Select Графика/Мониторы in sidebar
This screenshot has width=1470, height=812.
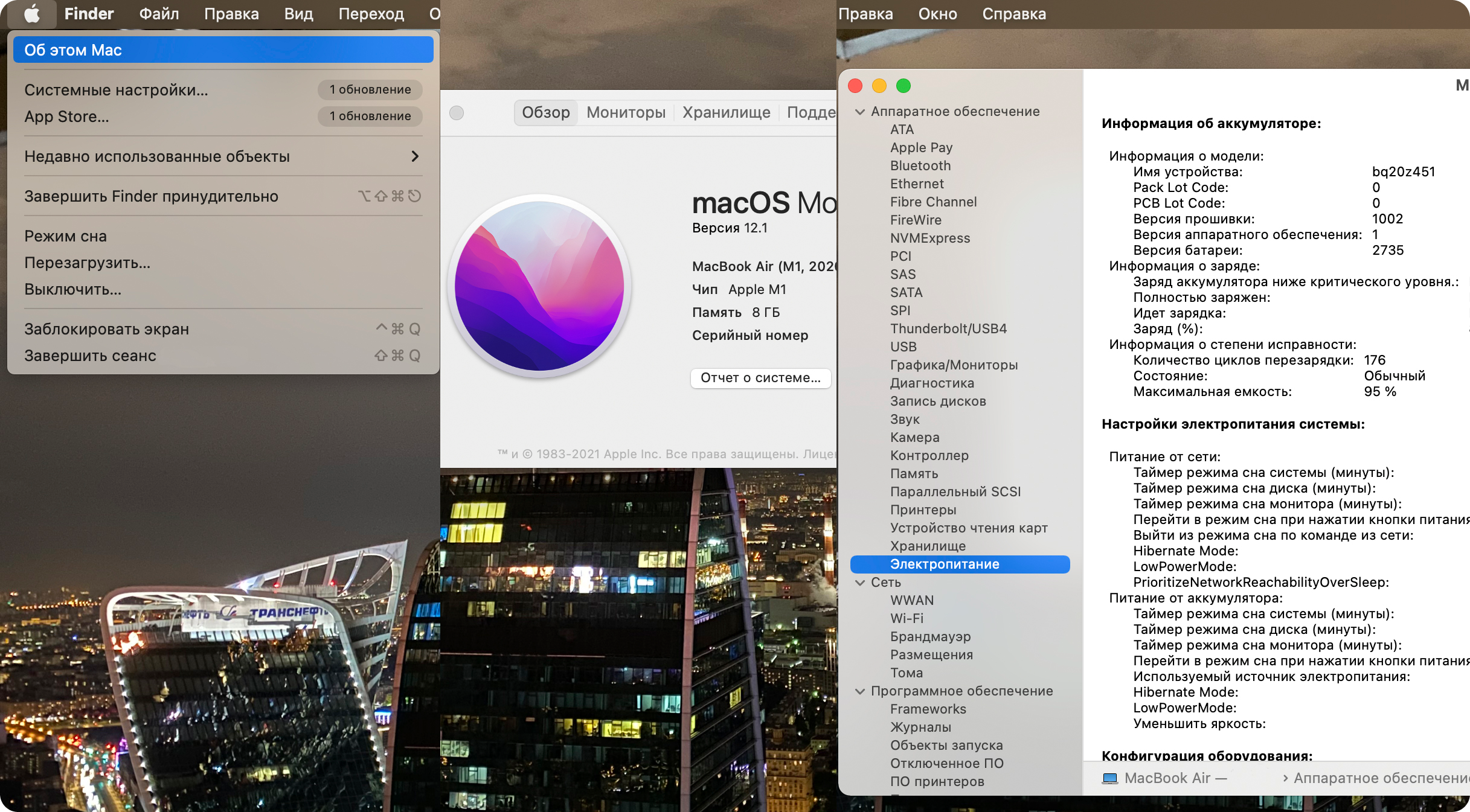954,365
